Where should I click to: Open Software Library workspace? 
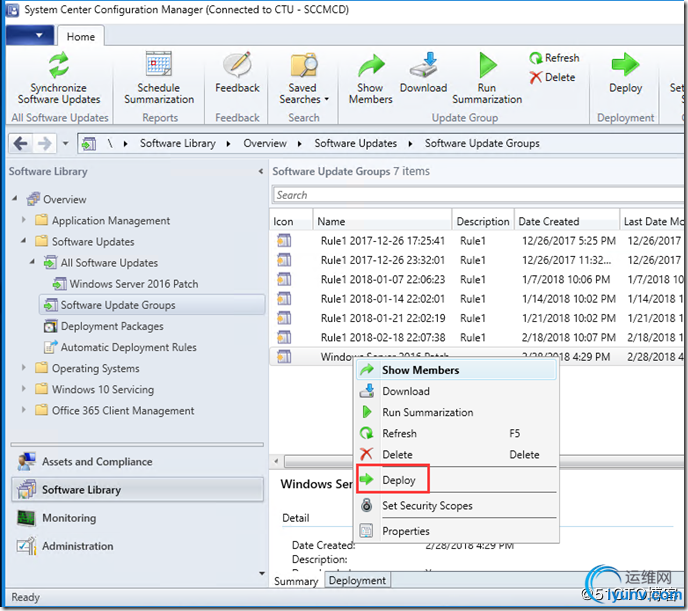137,490
